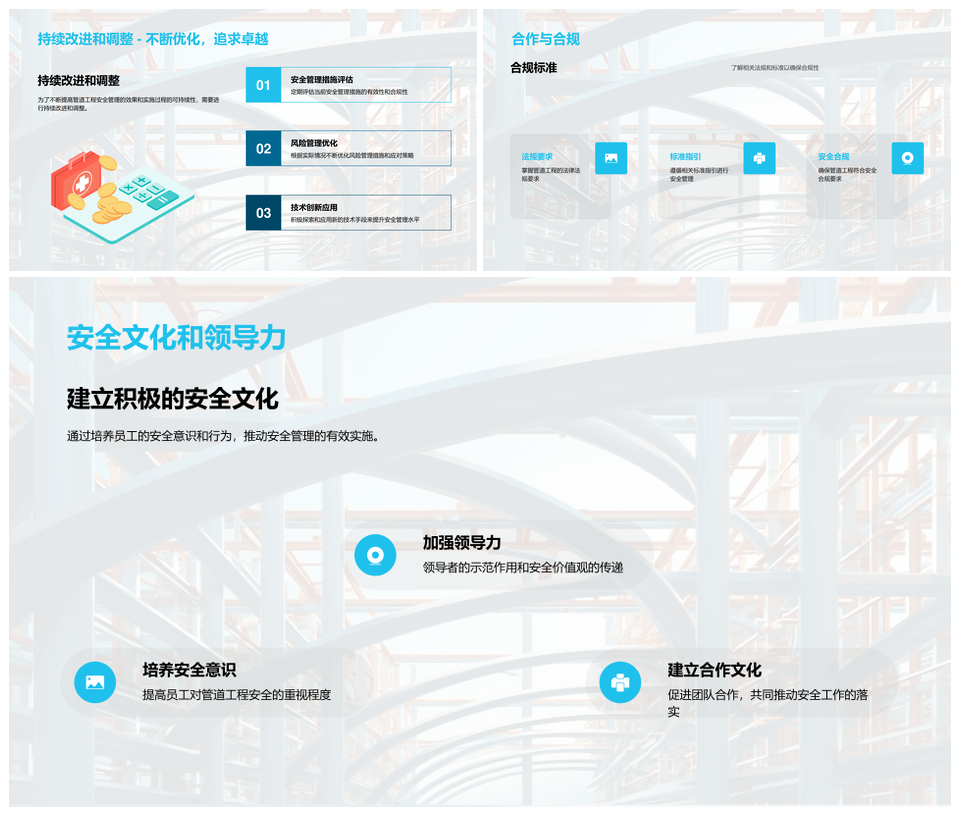Select the light blue 01 number box
Image resolution: width=960 pixels, height=816 pixels.
(263, 85)
